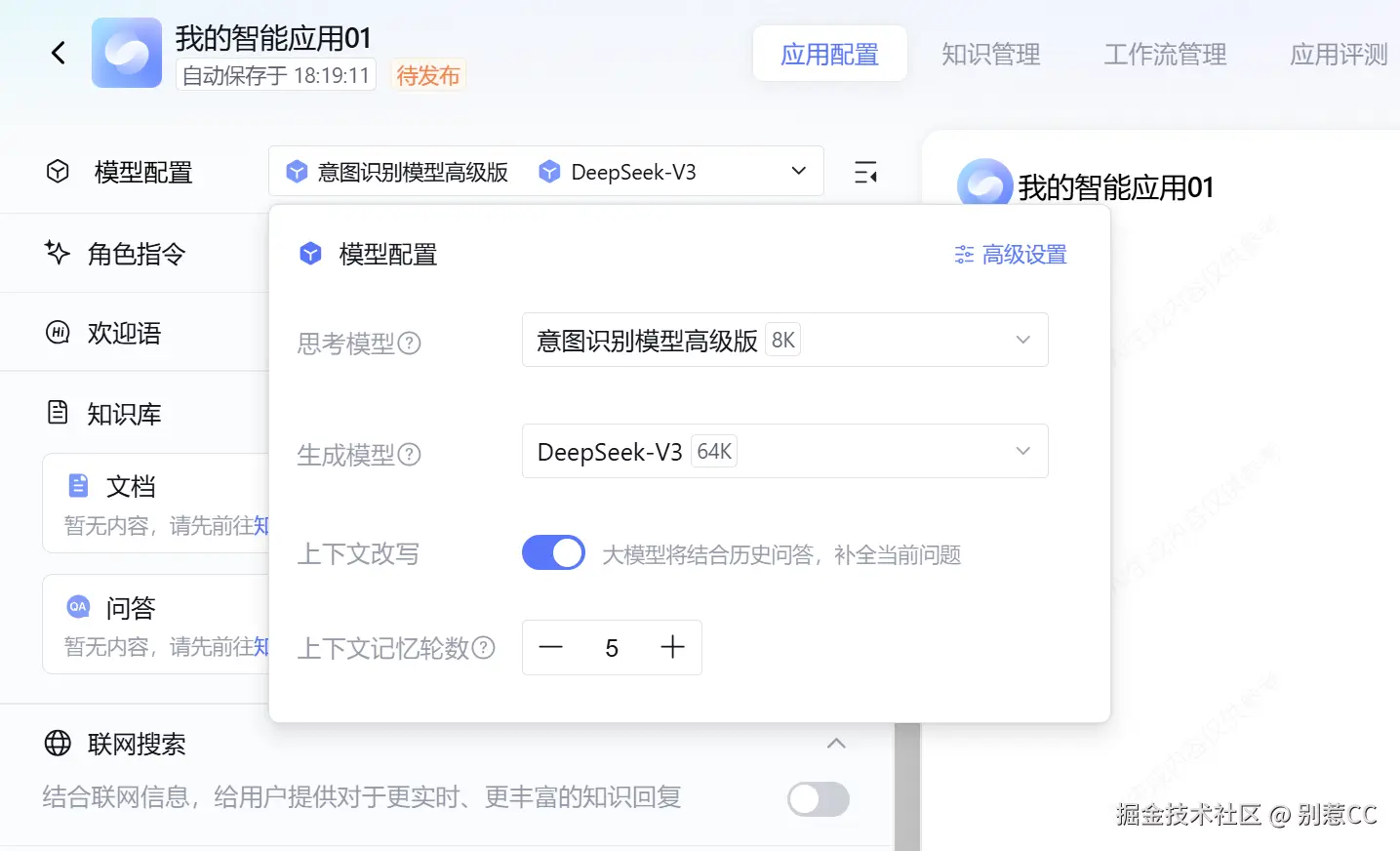This screenshot has height=851, width=1400.
Task: Open the model selector dropdown at top
Action: point(546,172)
